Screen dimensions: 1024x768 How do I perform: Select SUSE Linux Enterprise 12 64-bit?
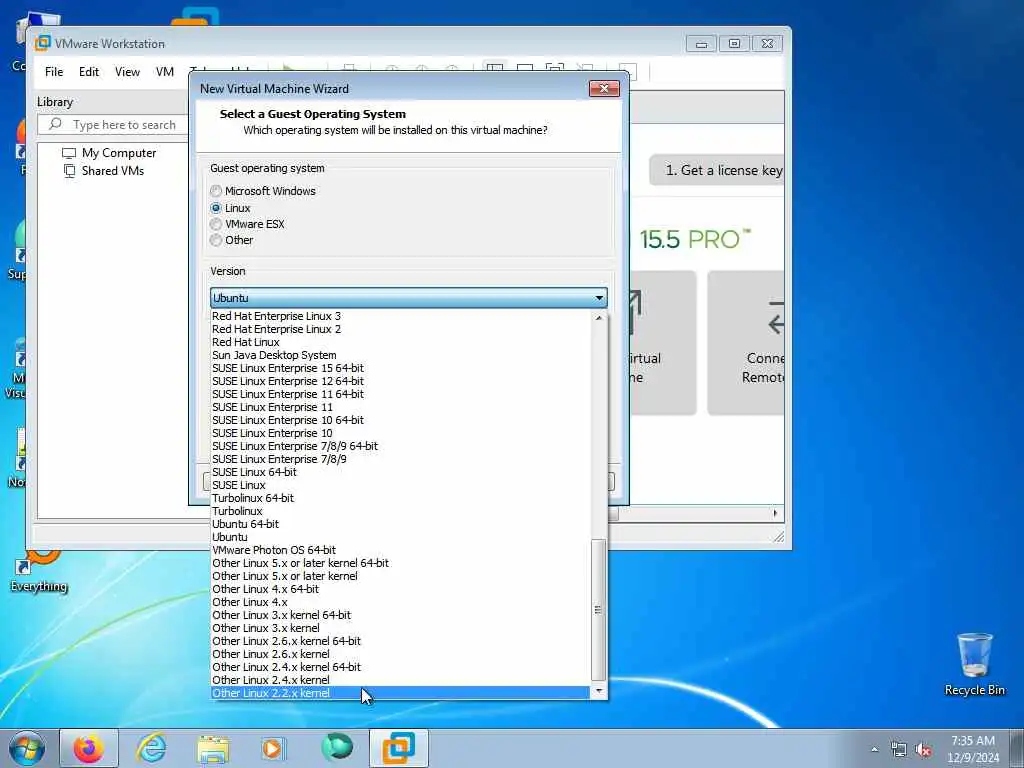tap(400, 381)
